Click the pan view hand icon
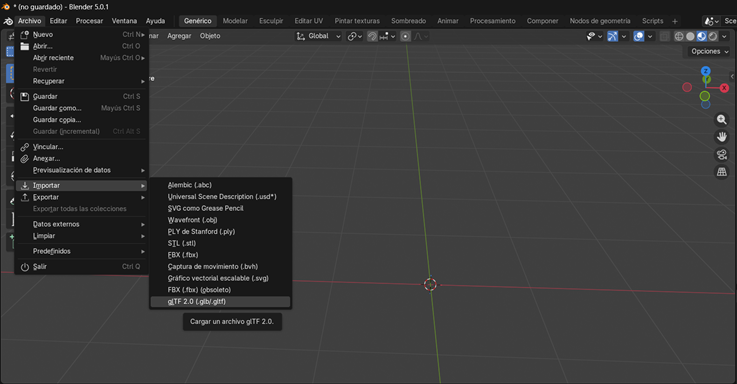The height and width of the screenshot is (384, 737). (x=721, y=137)
